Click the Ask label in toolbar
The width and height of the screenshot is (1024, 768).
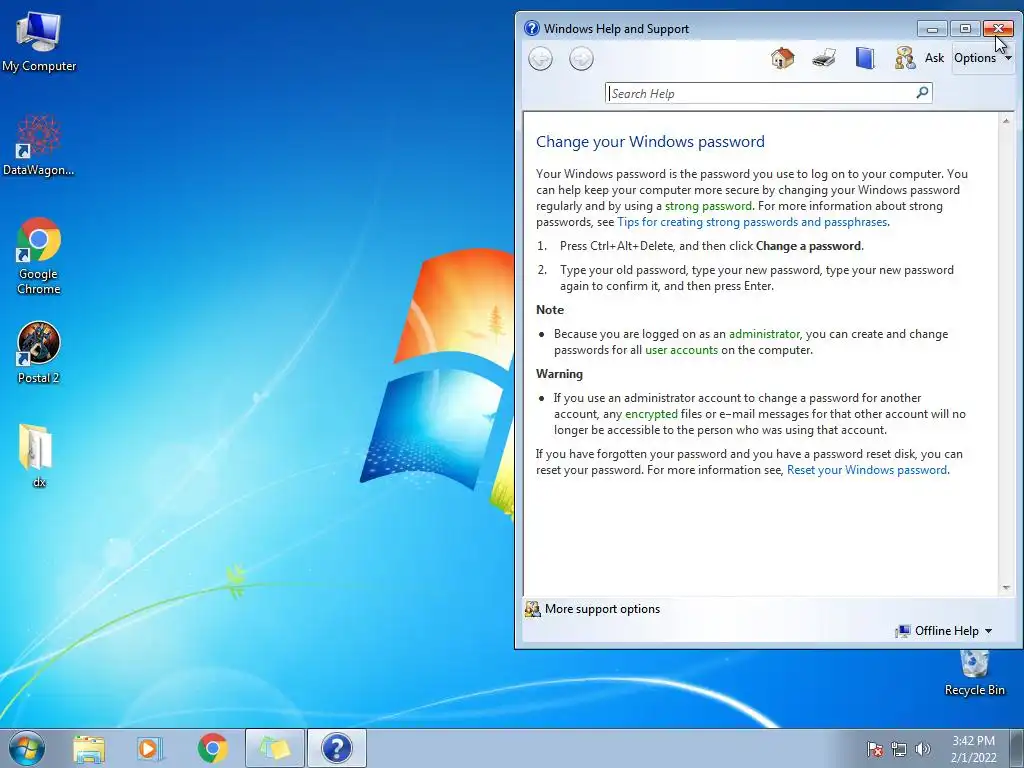pos(935,58)
